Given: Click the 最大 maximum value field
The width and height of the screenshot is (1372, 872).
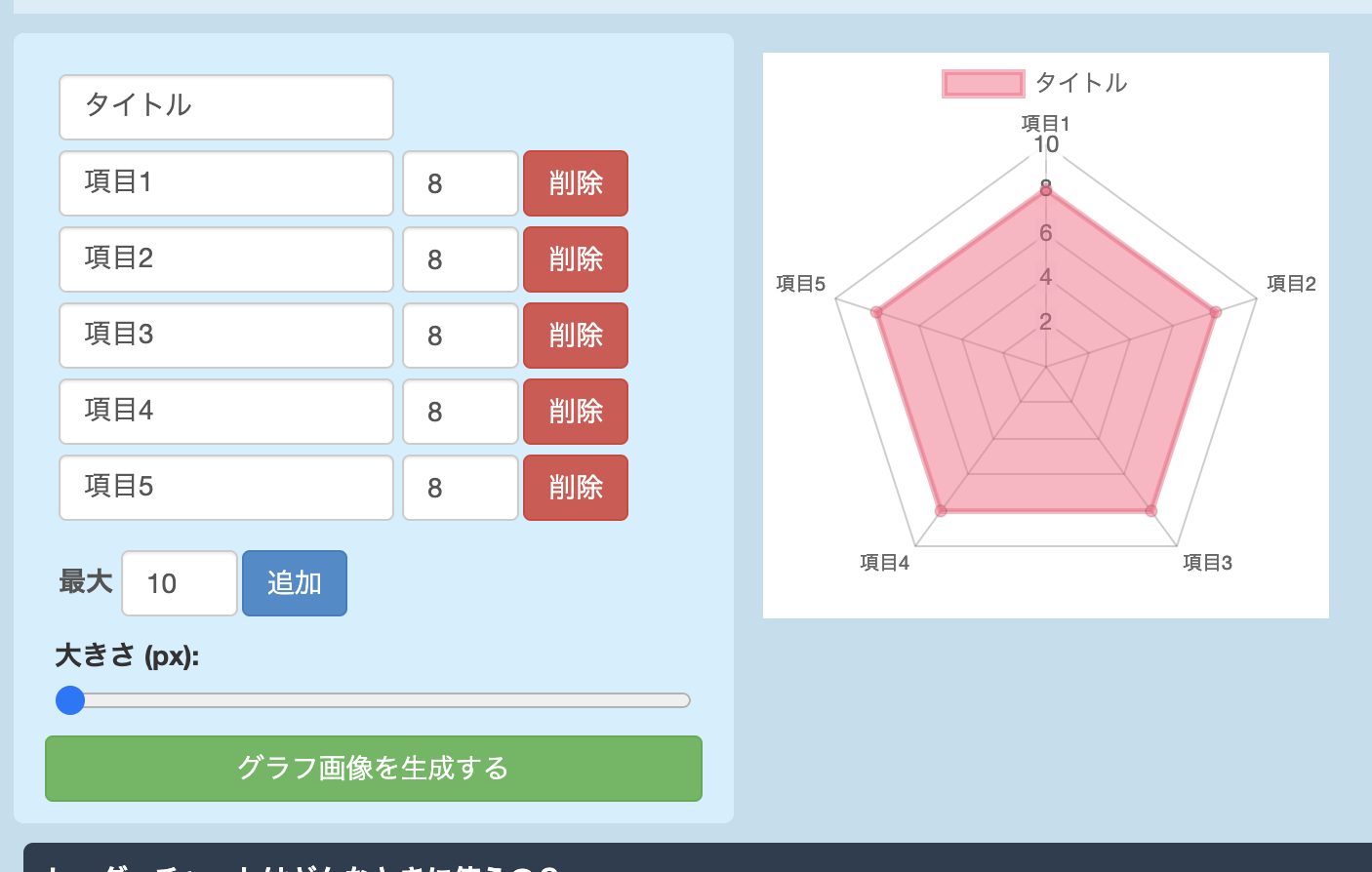Looking at the screenshot, I should click(179, 583).
